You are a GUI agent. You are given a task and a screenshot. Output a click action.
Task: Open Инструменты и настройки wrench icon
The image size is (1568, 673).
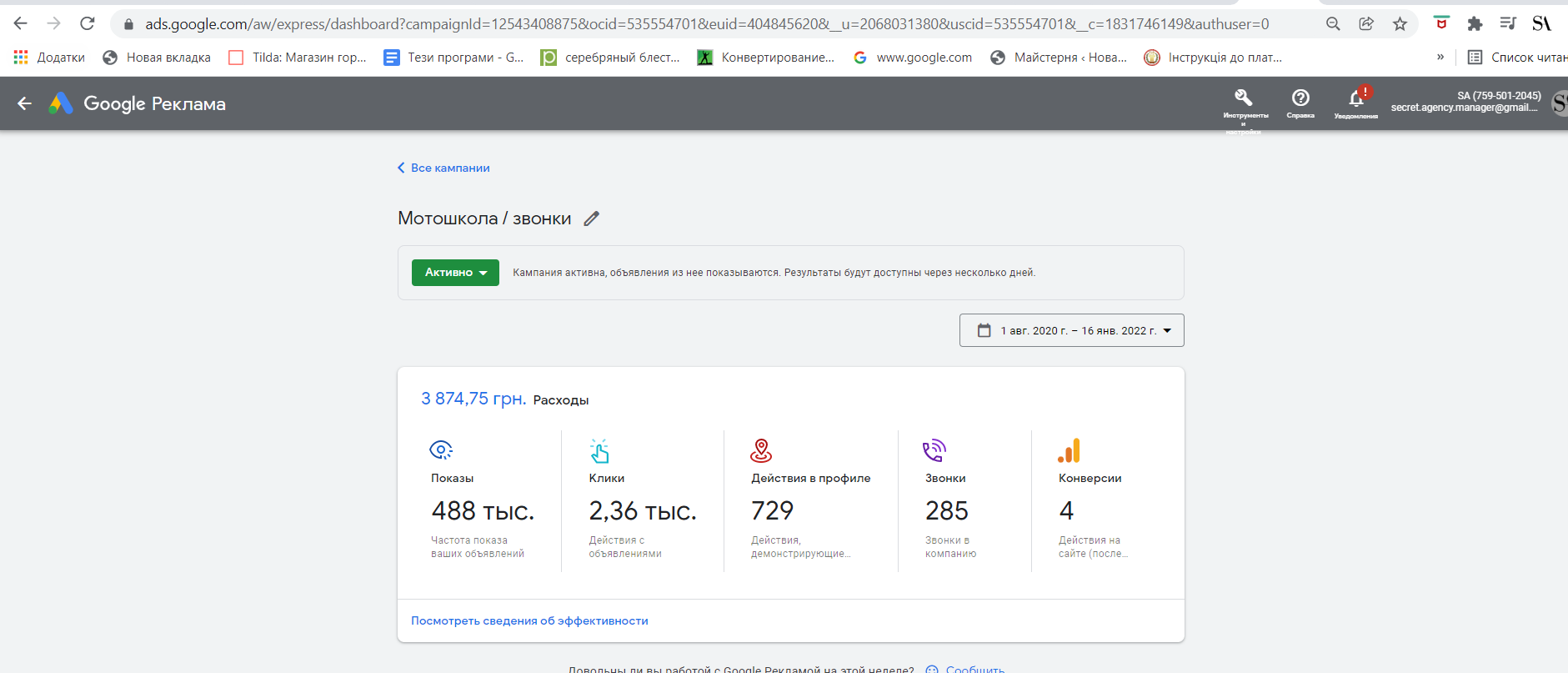1244,98
